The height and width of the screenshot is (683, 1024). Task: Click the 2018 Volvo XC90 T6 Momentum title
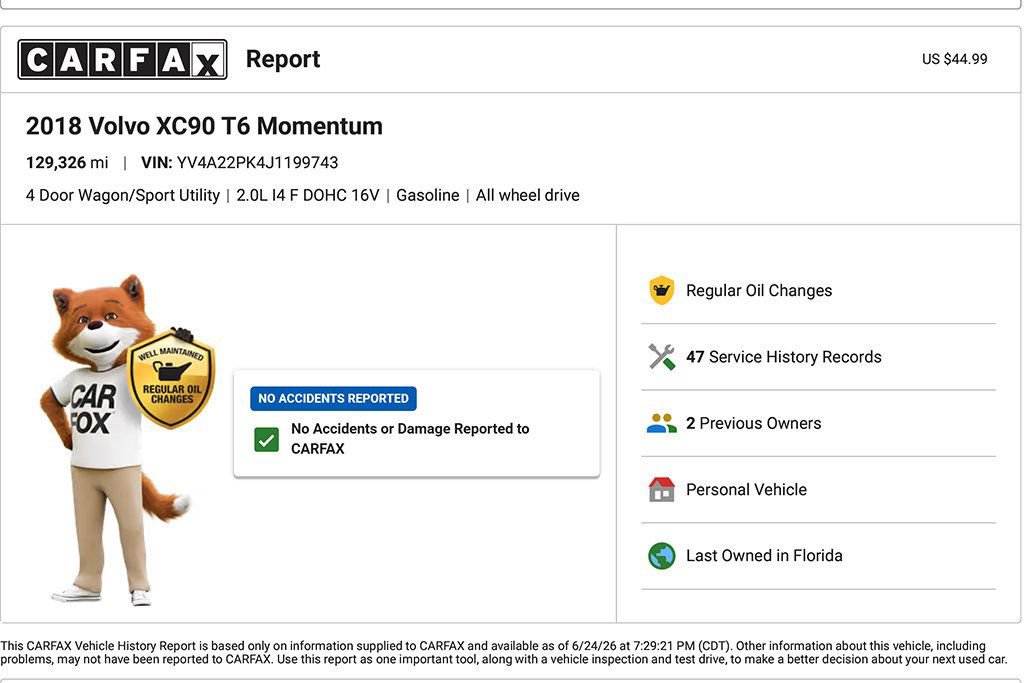click(204, 126)
